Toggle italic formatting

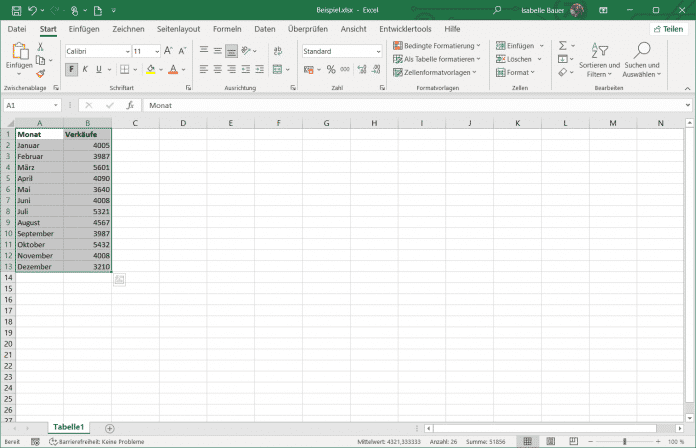[x=87, y=69]
